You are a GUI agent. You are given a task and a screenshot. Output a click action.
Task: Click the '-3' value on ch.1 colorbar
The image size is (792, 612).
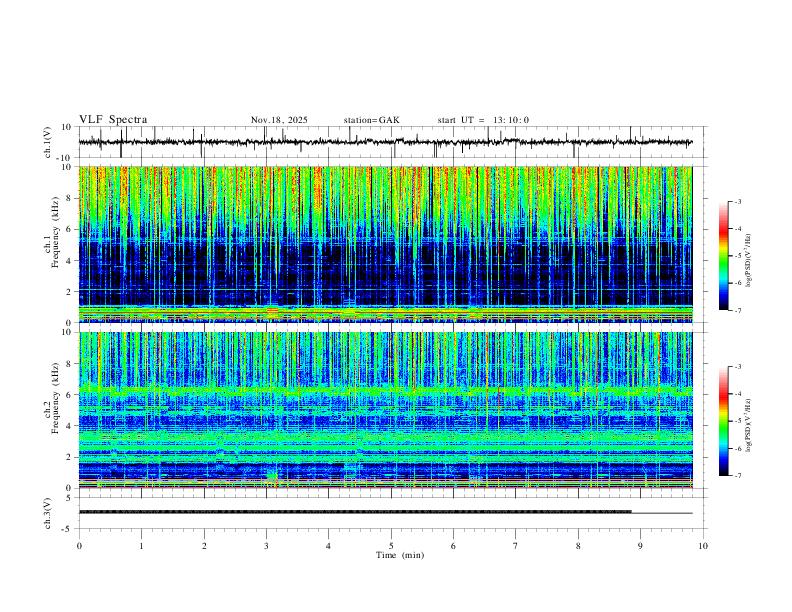click(x=738, y=201)
